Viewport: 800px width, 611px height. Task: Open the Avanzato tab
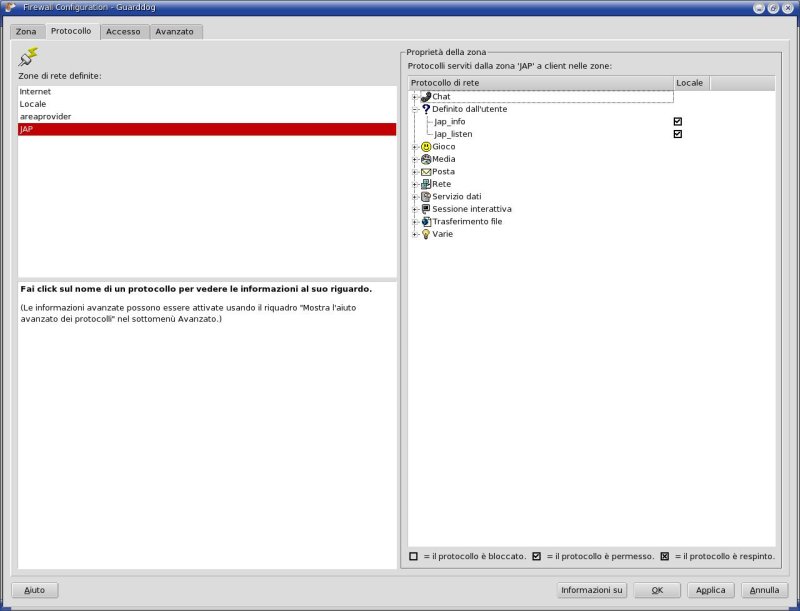click(175, 32)
